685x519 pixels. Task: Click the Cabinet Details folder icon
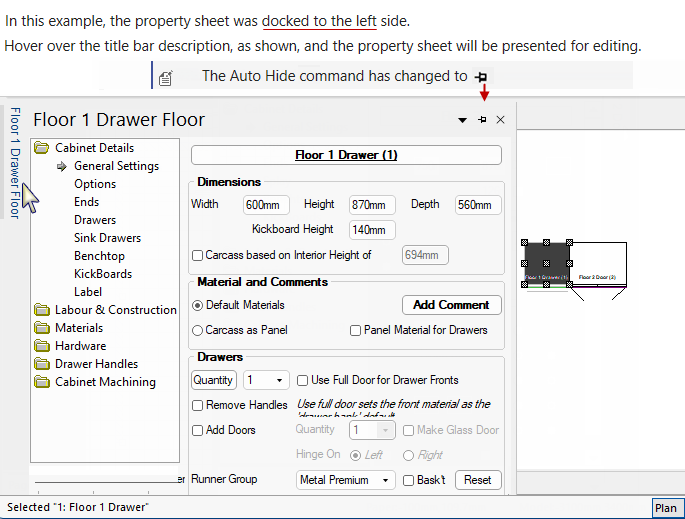click(x=42, y=148)
